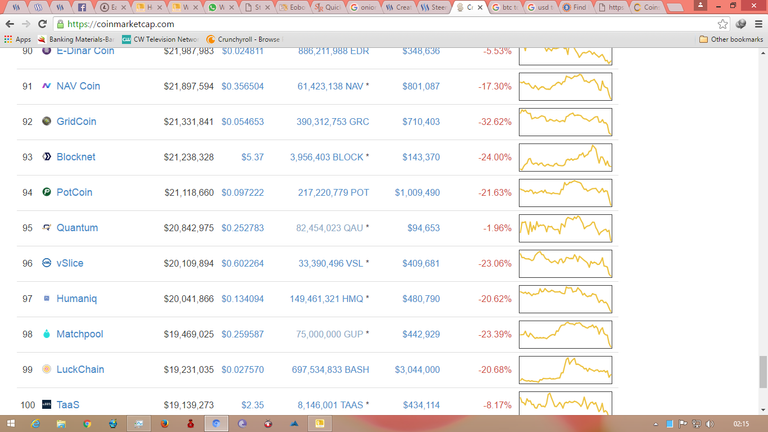Image resolution: width=768 pixels, height=432 pixels.
Task: Bookmark this page with the star icon
Action: [722, 24]
